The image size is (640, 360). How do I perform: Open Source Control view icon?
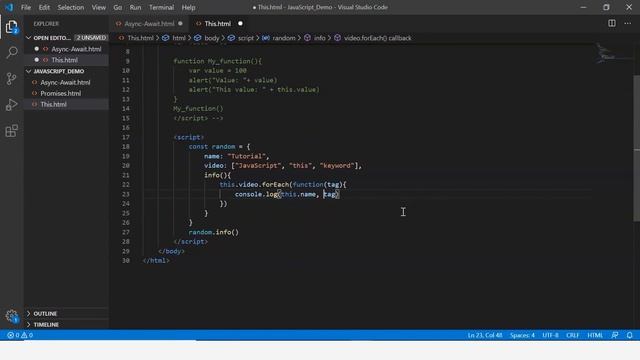click(x=11, y=78)
